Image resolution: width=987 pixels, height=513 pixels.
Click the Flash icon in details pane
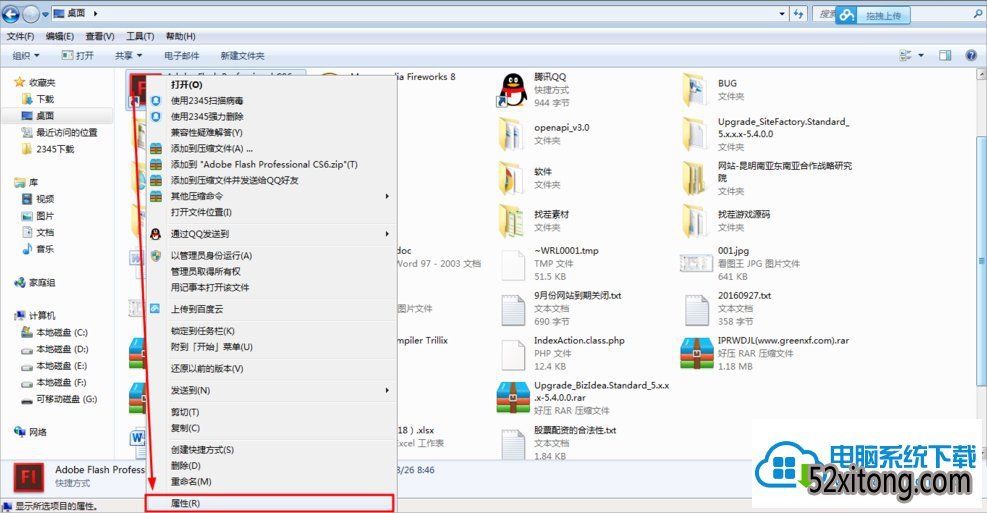[28, 476]
